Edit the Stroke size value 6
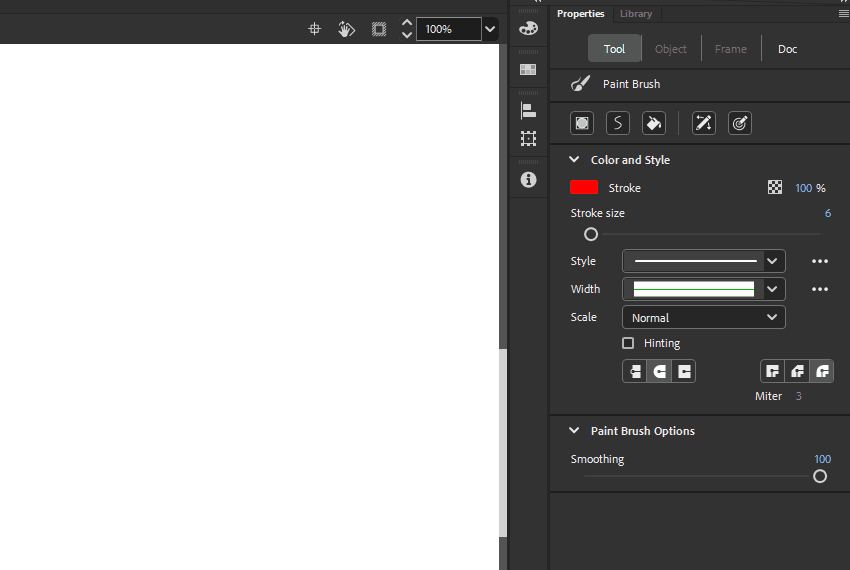850x570 pixels. 828,213
